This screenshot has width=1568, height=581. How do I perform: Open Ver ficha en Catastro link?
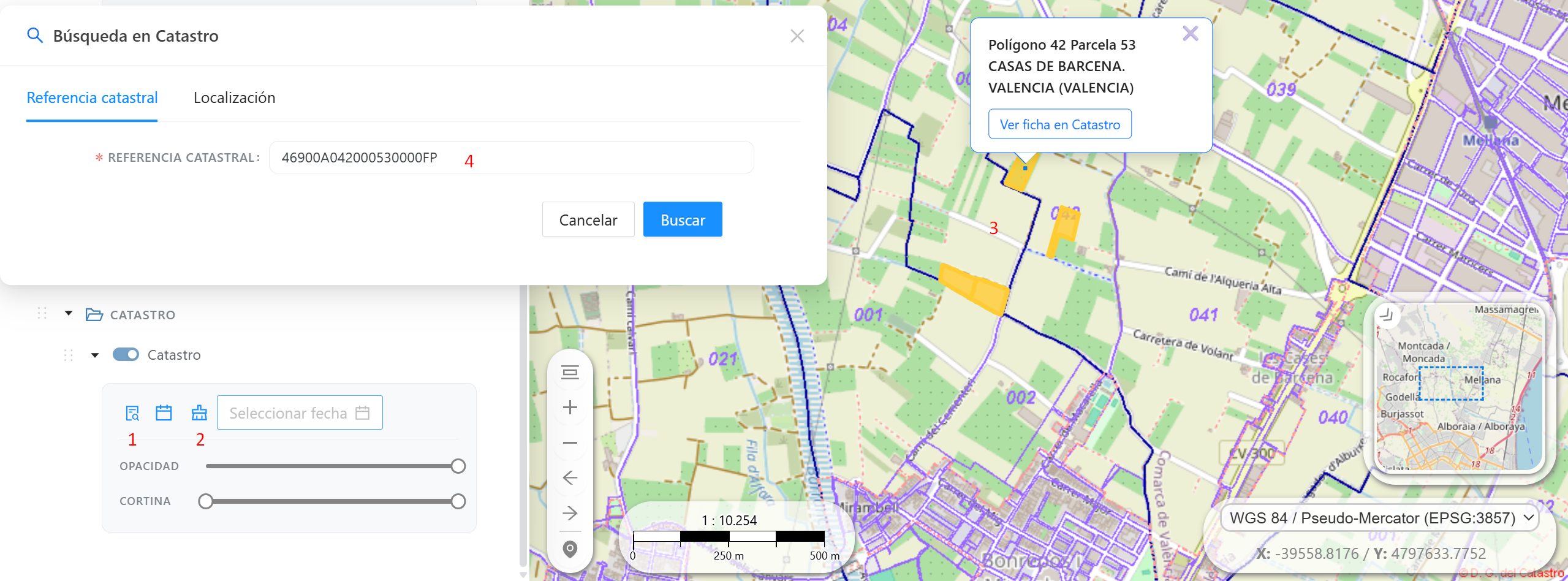pos(1060,124)
